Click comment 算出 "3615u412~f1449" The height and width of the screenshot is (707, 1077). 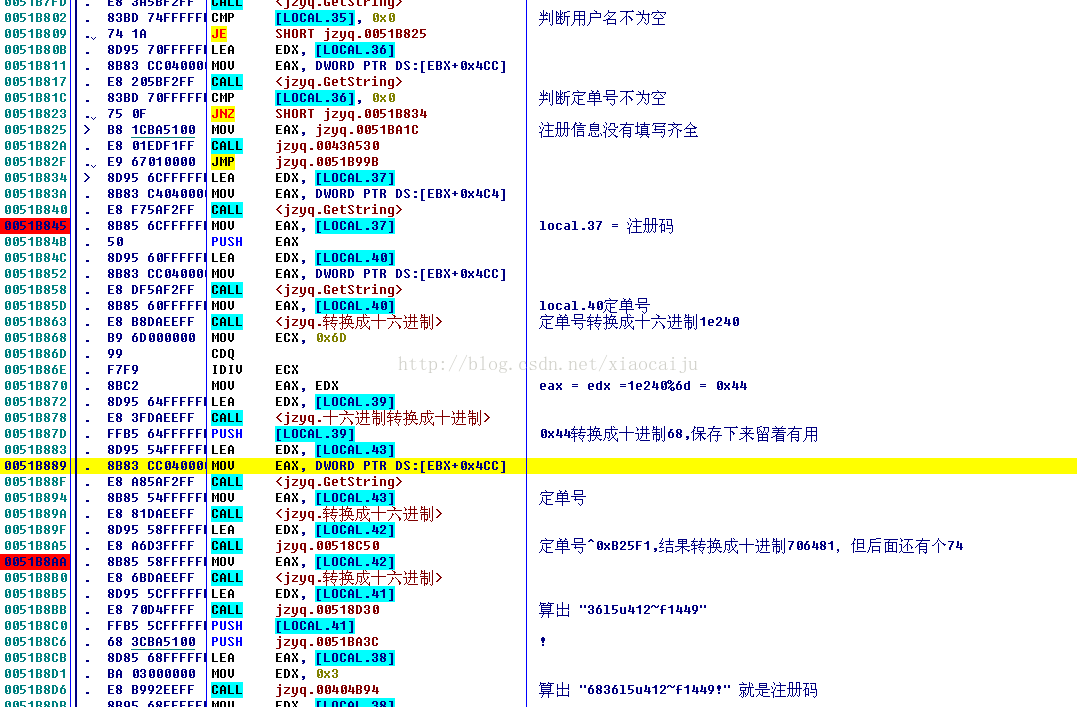pyautogui.click(x=622, y=609)
